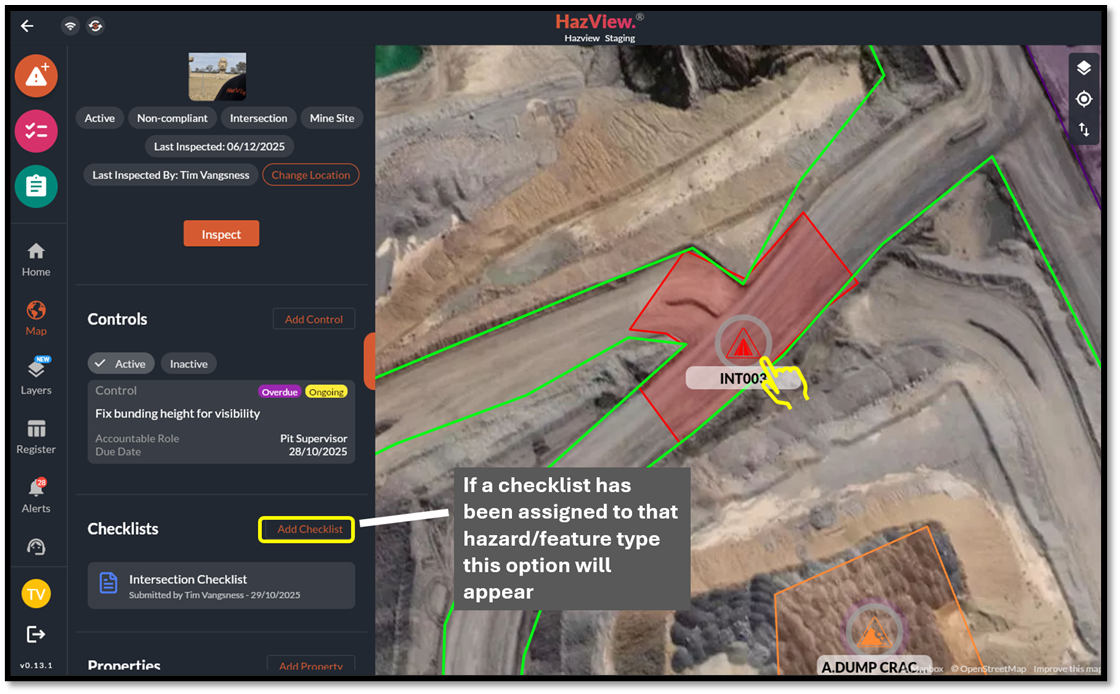Switch to the Inactive controls filter

point(188,364)
